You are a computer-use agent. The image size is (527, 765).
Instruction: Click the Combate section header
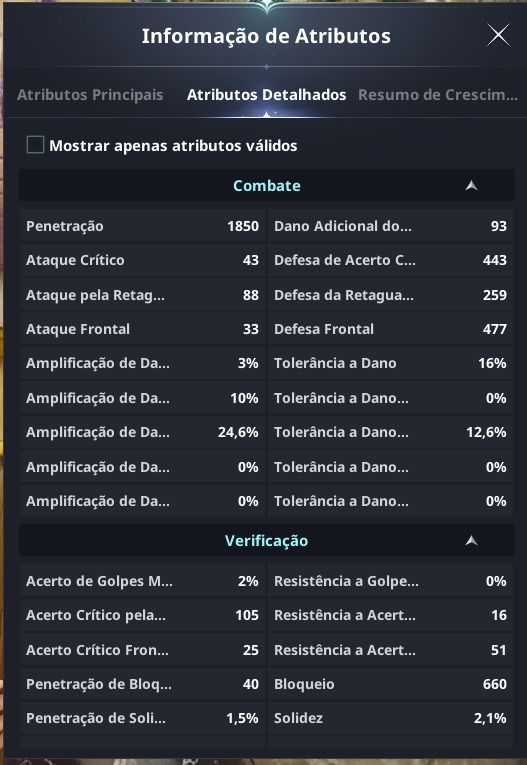pos(267,185)
